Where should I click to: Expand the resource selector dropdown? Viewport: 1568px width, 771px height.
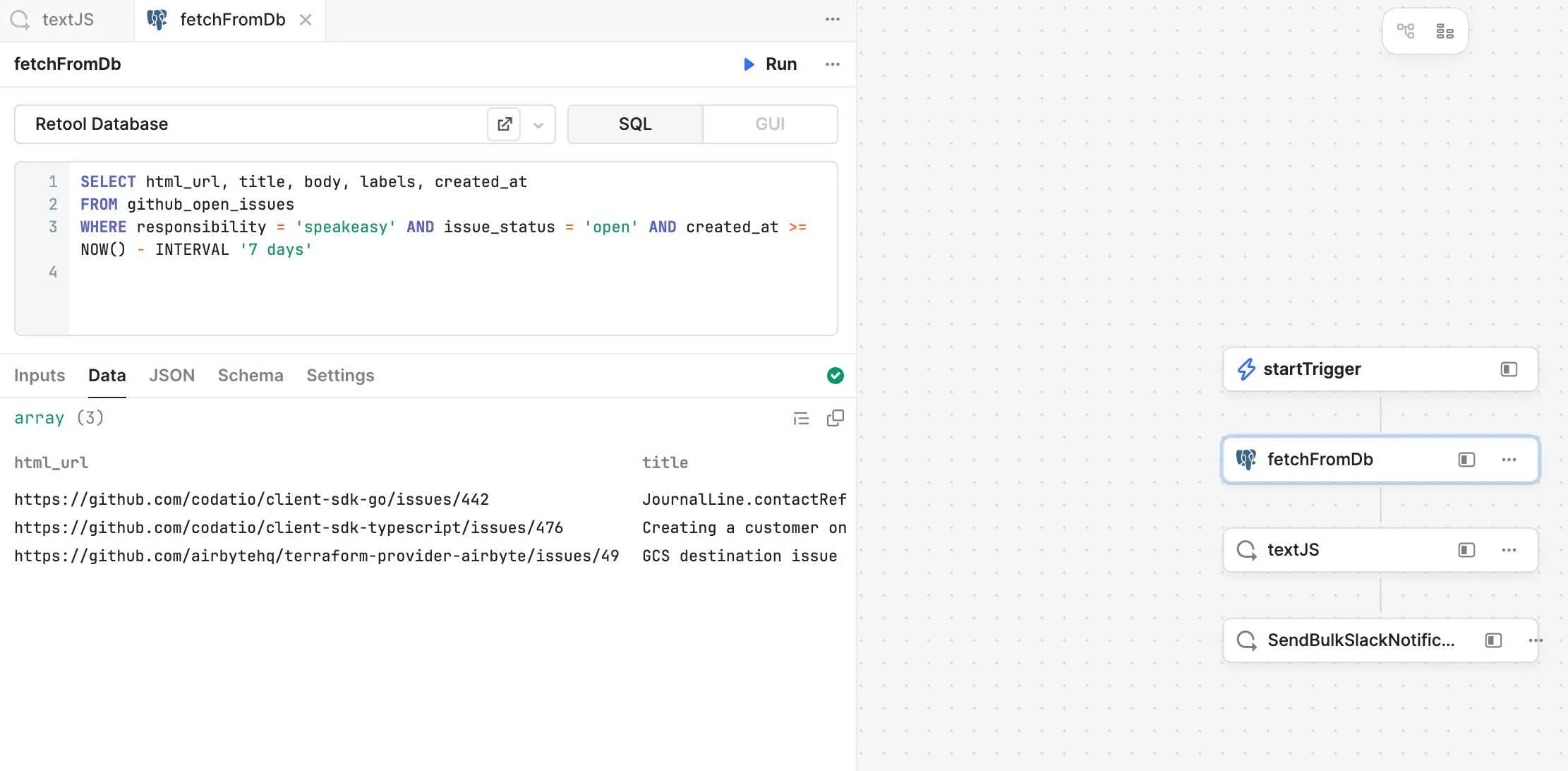538,125
